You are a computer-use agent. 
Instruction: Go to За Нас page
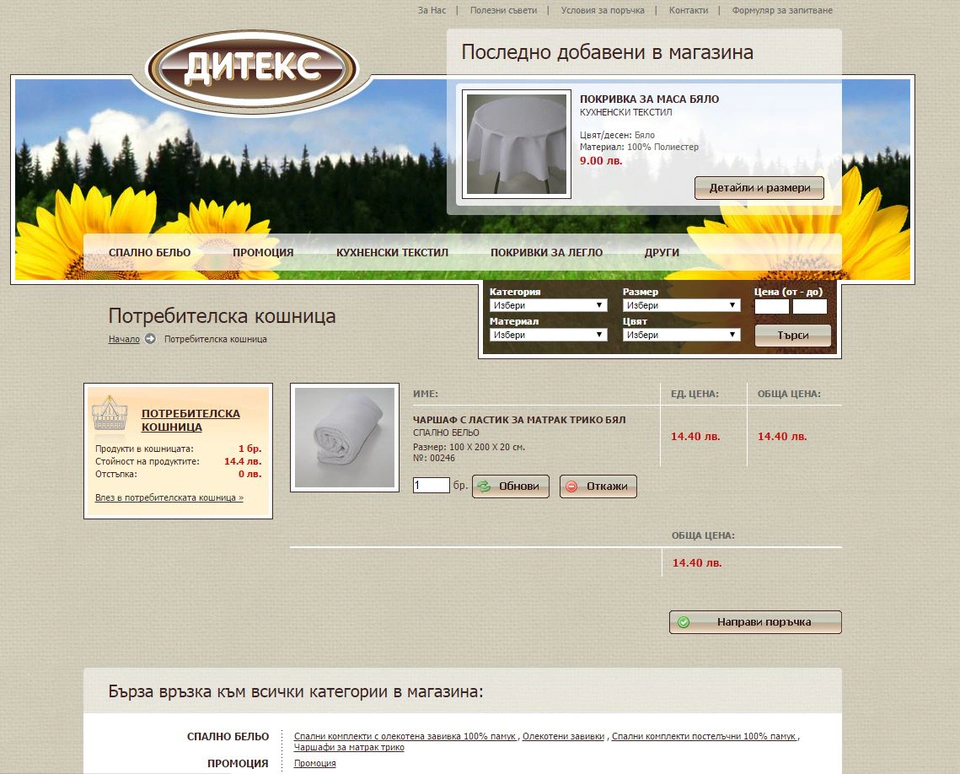coord(432,10)
